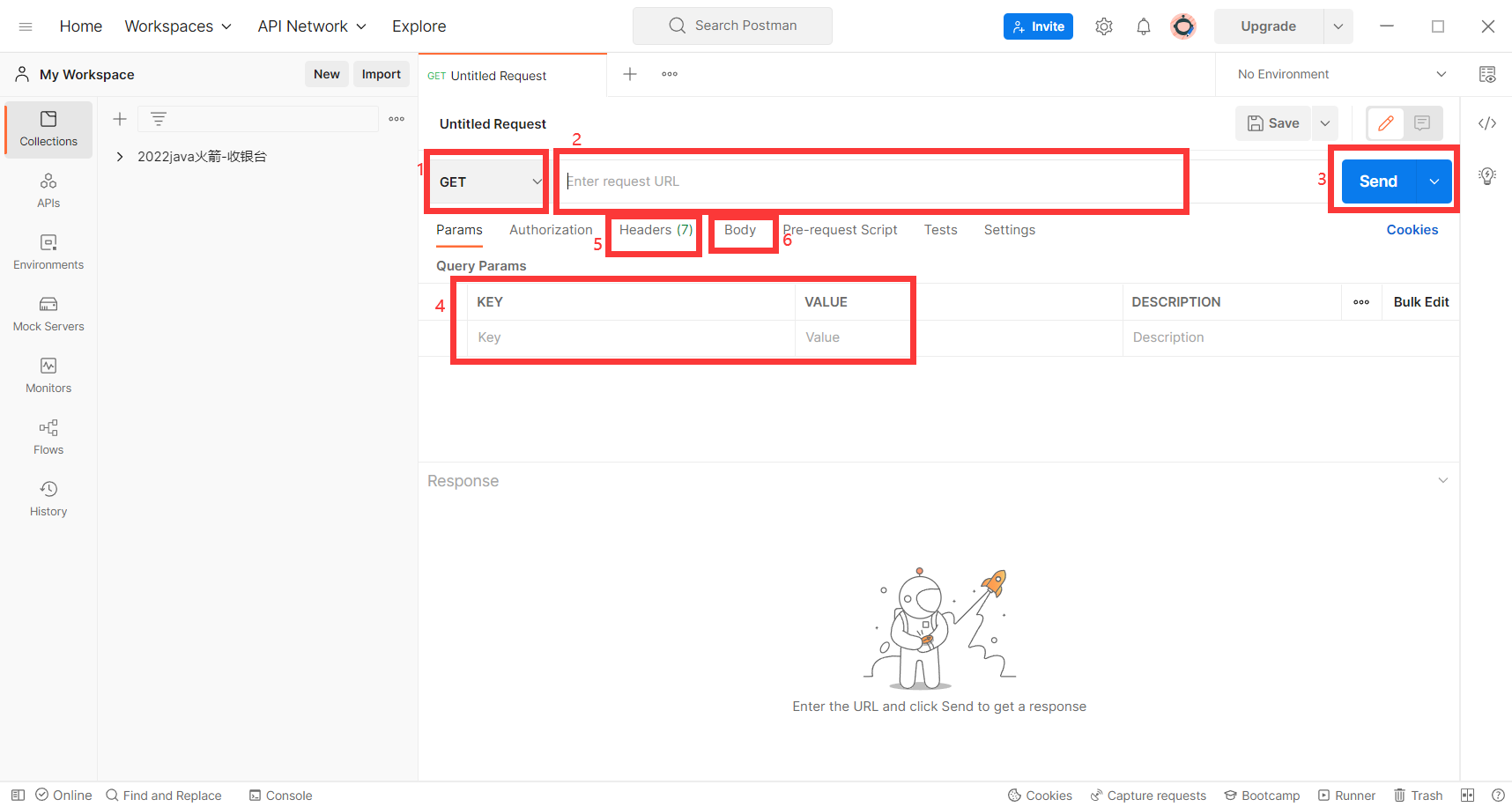
Task: Open Postman settings gear icon
Action: coord(1104,26)
